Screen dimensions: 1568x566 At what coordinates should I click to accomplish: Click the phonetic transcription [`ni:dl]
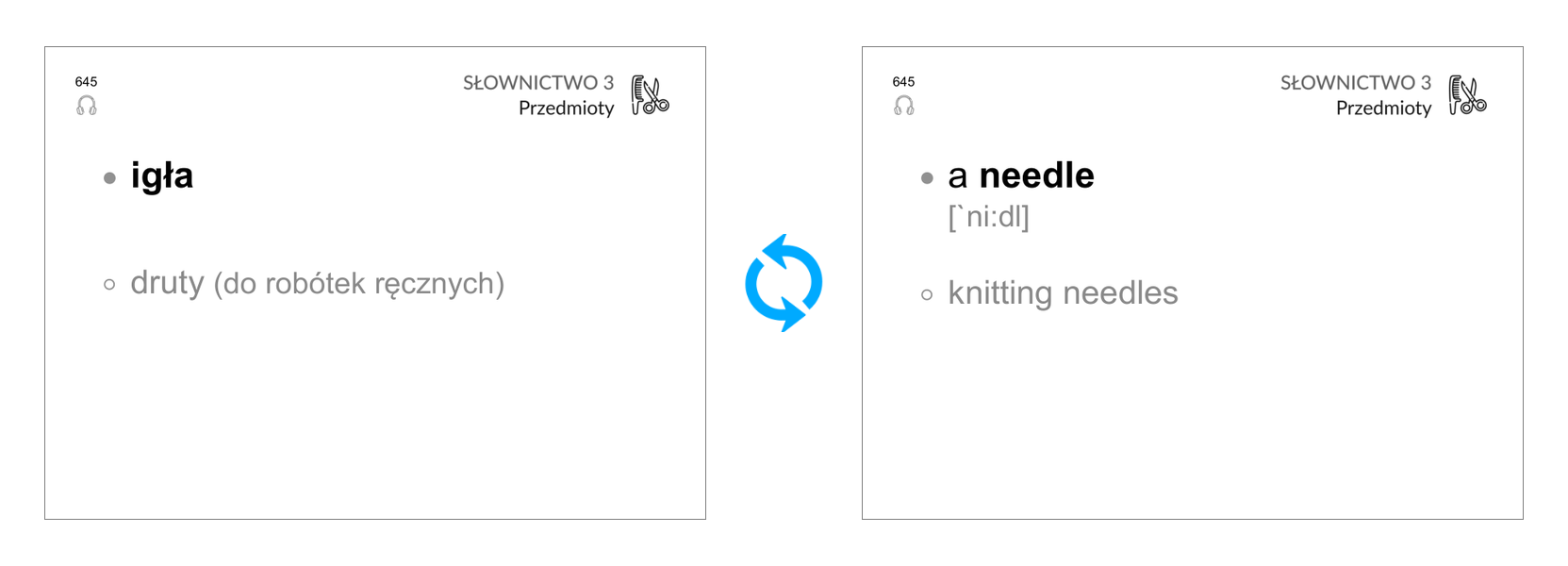989,217
